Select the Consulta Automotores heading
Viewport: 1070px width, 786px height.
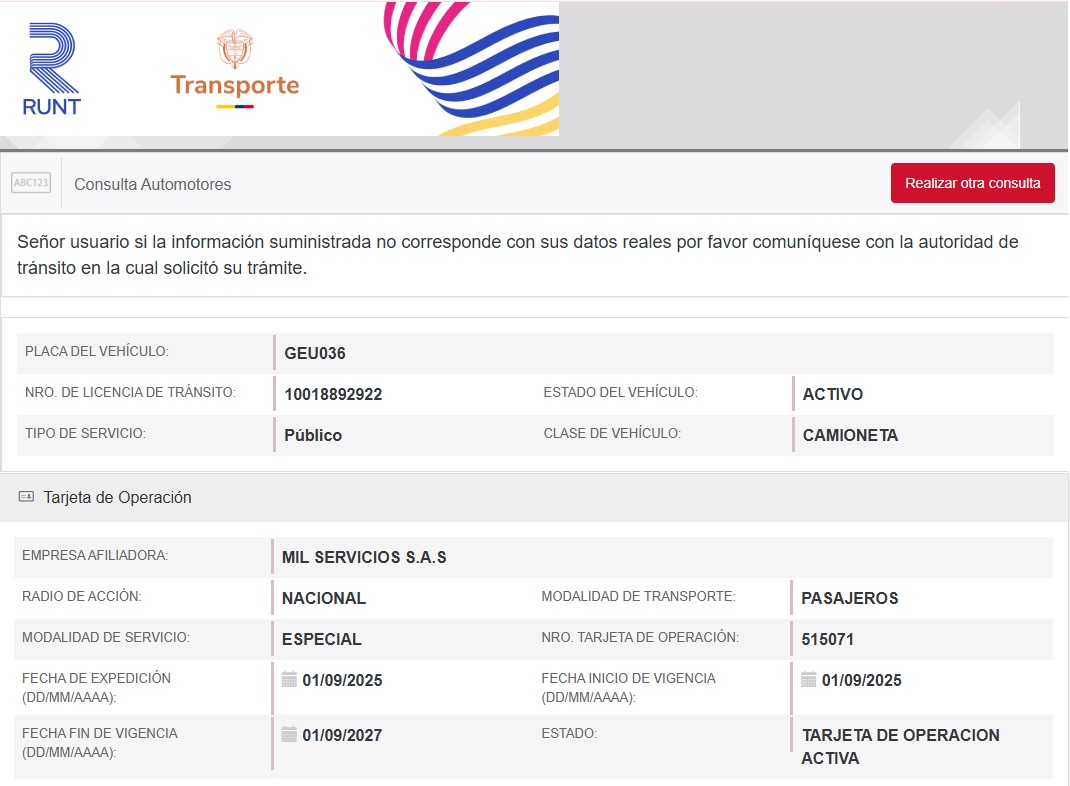pyautogui.click(x=152, y=184)
